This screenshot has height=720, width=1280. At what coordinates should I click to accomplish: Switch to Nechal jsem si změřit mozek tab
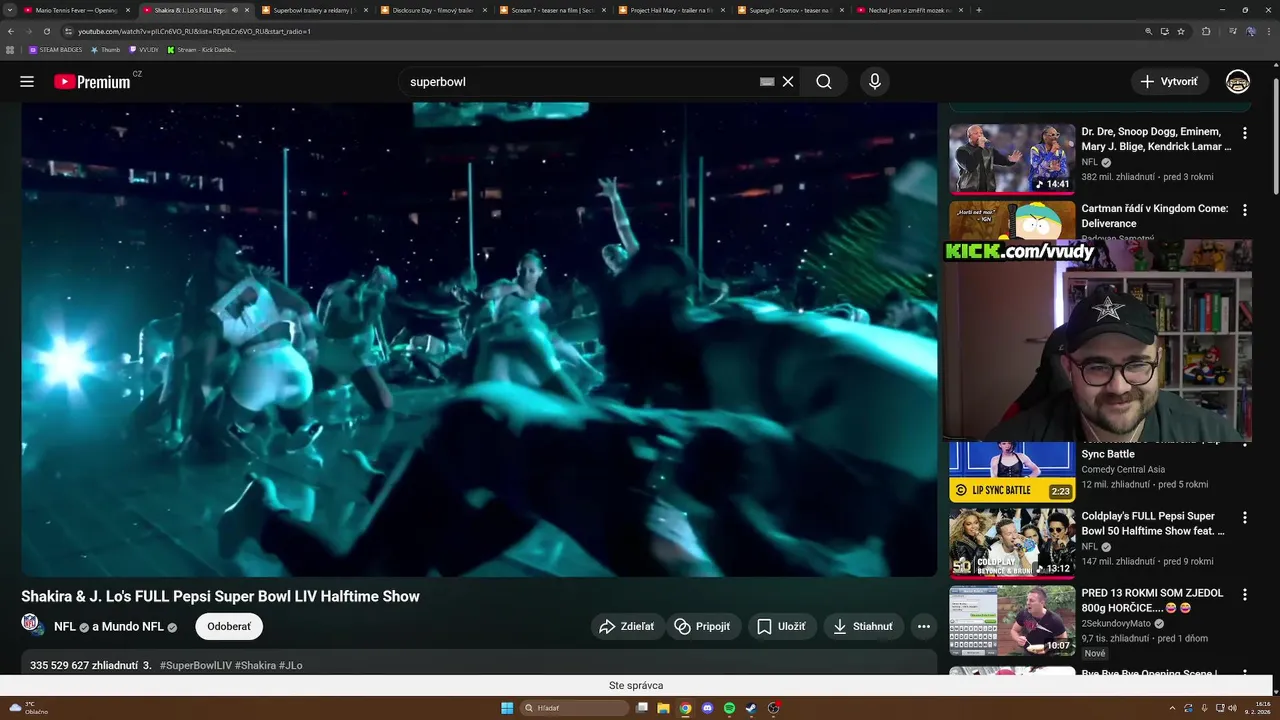[911, 10]
